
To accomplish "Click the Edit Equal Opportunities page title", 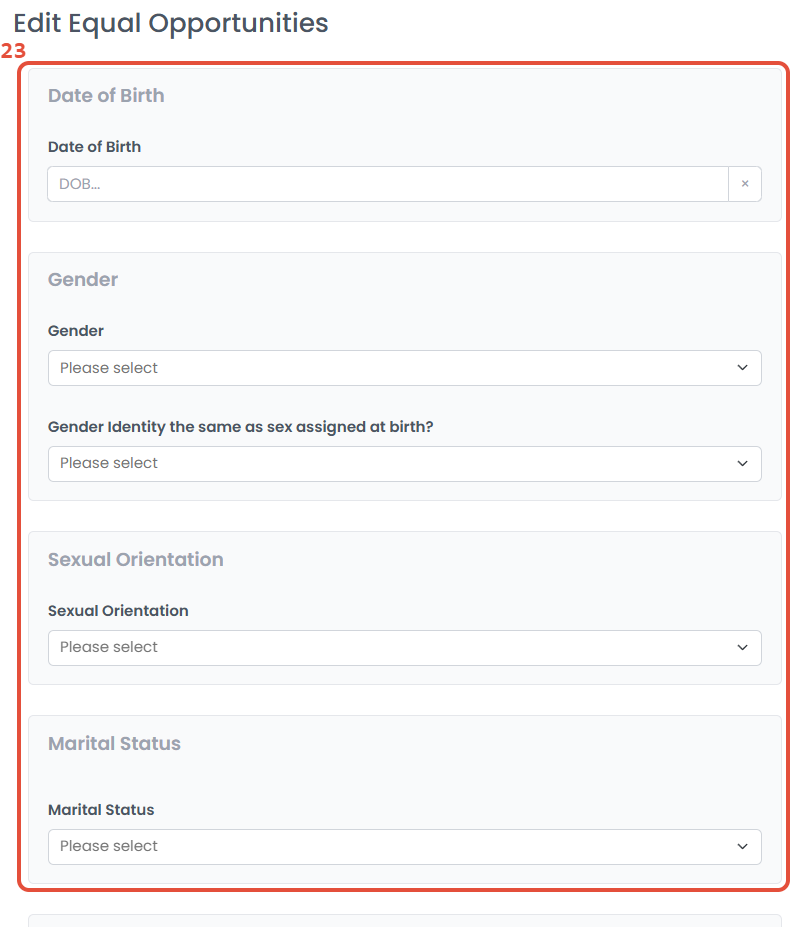I will pos(171,23).
